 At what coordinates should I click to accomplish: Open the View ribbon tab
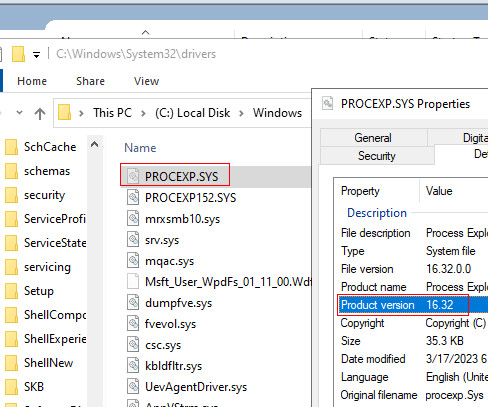(x=146, y=81)
